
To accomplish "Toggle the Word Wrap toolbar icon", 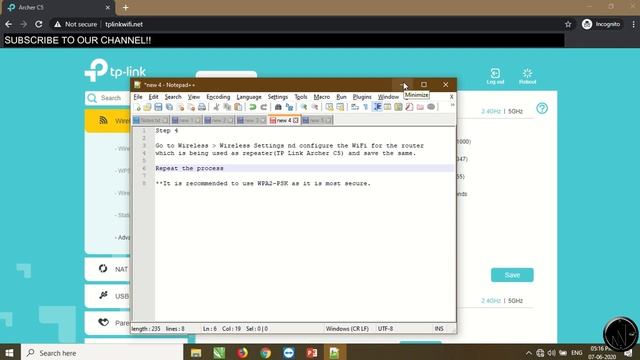I will click(x=355, y=107).
